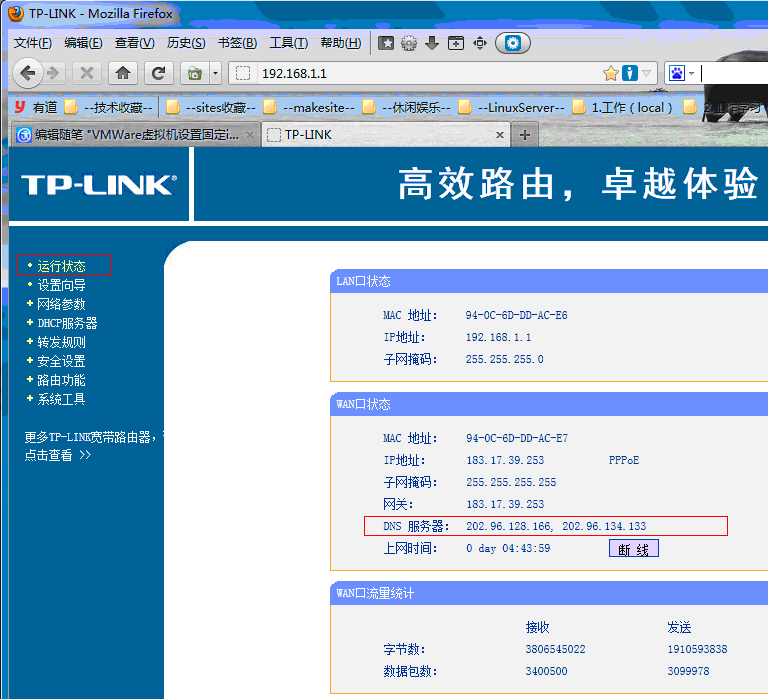Viewport: 768px width, 699px height.
Task: Click the blue rounded settings gear button
Action: pos(513,43)
